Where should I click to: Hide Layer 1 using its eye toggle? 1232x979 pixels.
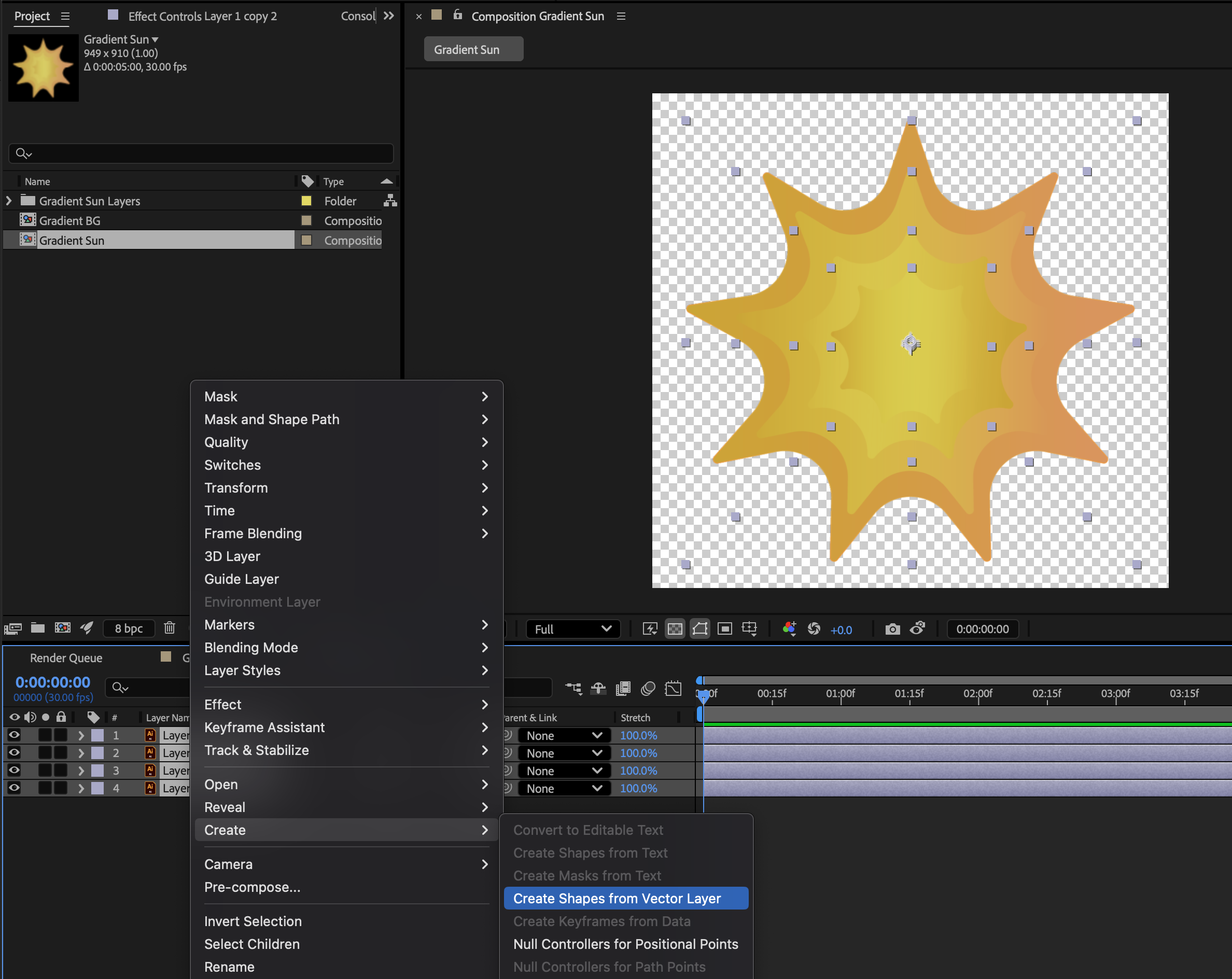tap(13, 735)
